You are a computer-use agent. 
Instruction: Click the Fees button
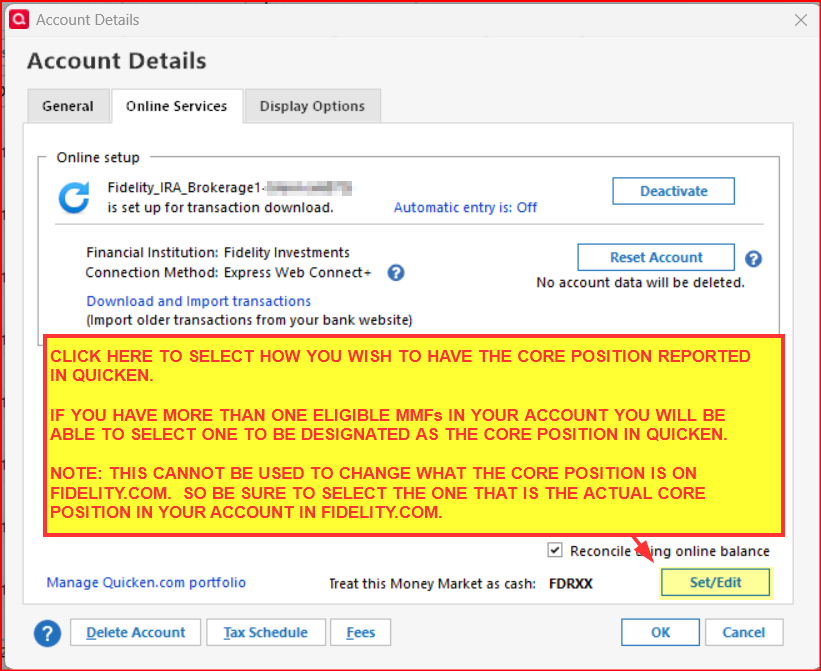(x=361, y=632)
